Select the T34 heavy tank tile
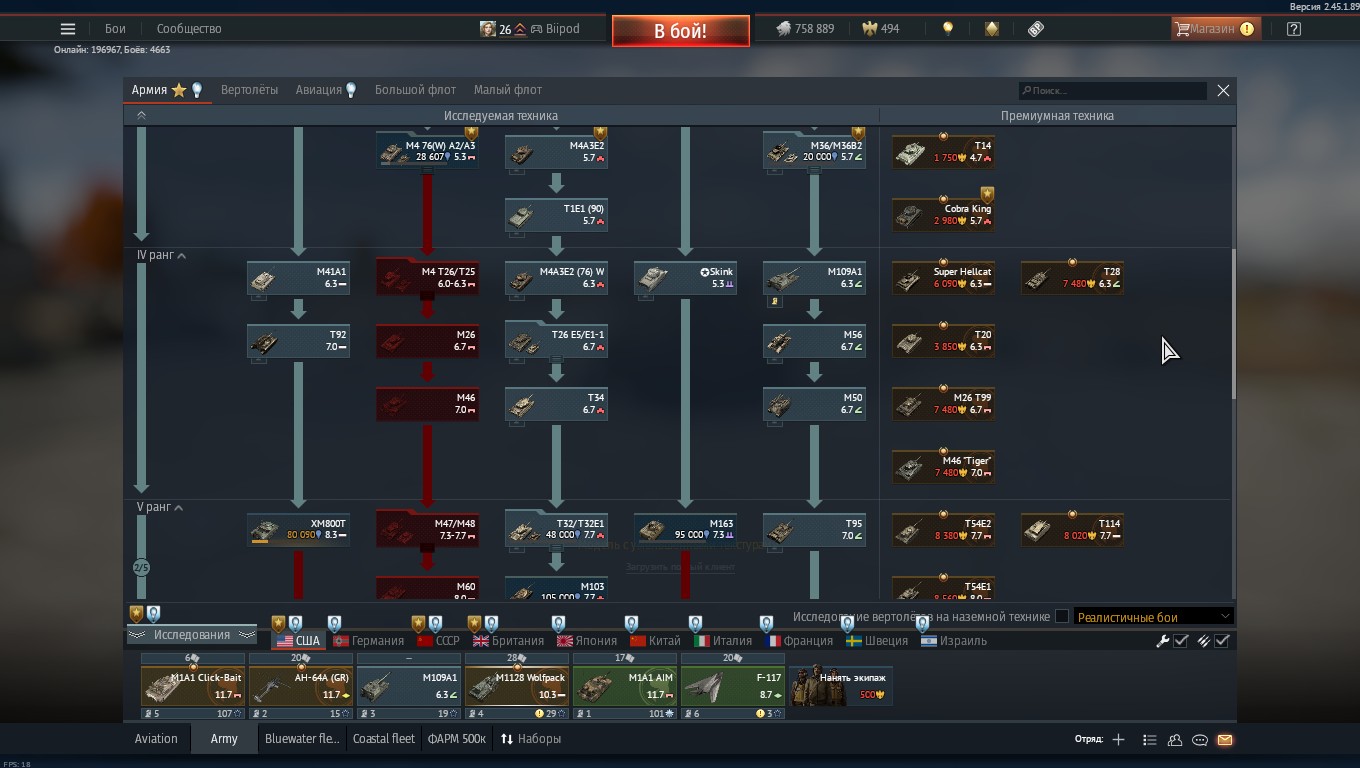Viewport: 1360px width, 768px height. [x=556, y=404]
